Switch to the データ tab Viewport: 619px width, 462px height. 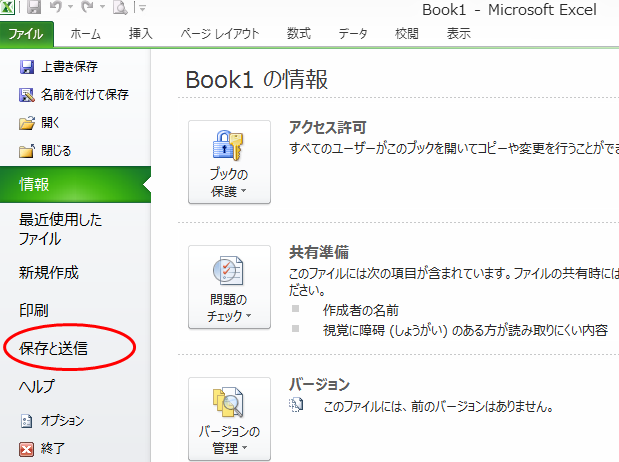353,34
